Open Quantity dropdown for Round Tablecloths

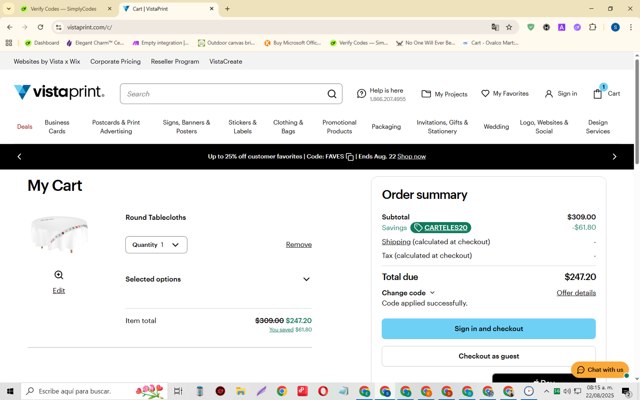(x=156, y=244)
